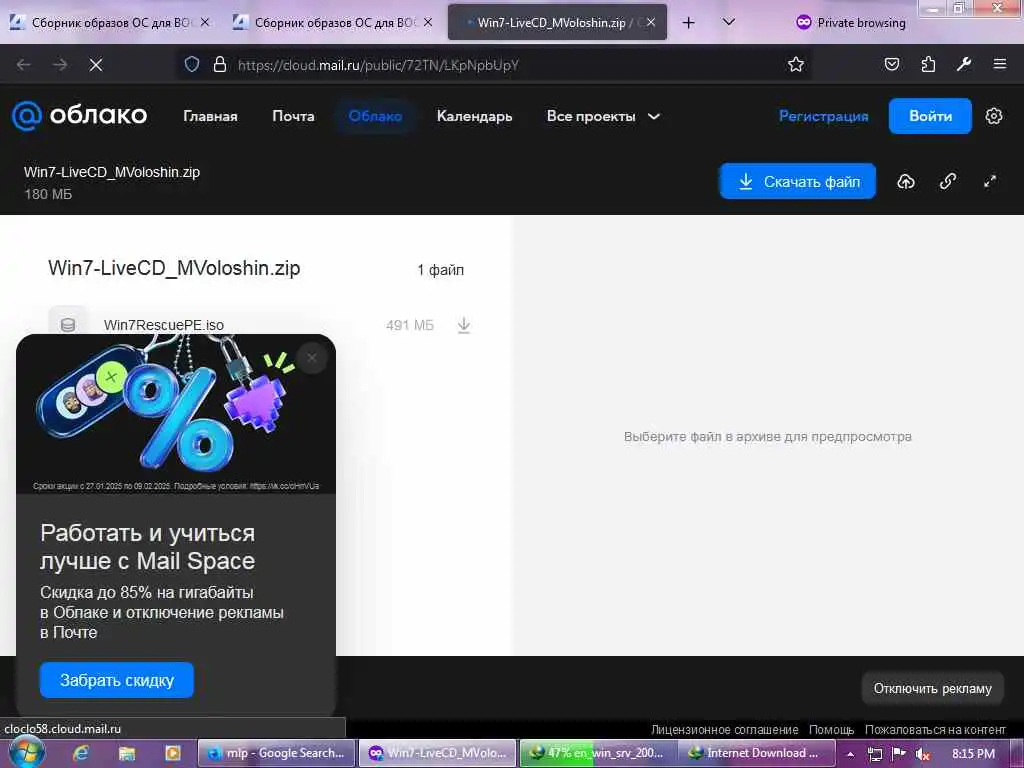
Task: Open Windows Explorer folder on taskbar
Action: pos(127,753)
